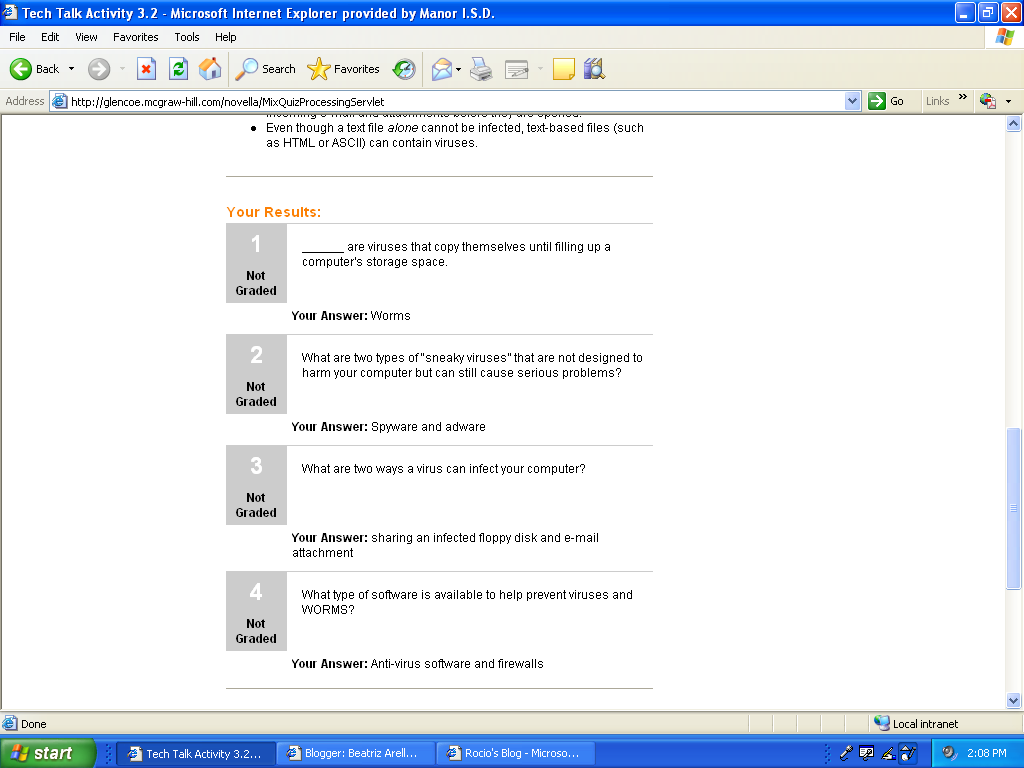Click the clock showing 2:08 PM
1024x768 pixels.
coord(987,753)
